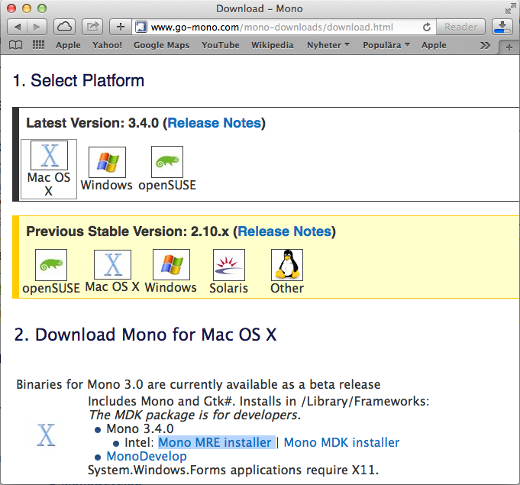Expand the Populära bookmarks folder
Image resolution: width=520 pixels, height=485 pixels.
point(386,45)
